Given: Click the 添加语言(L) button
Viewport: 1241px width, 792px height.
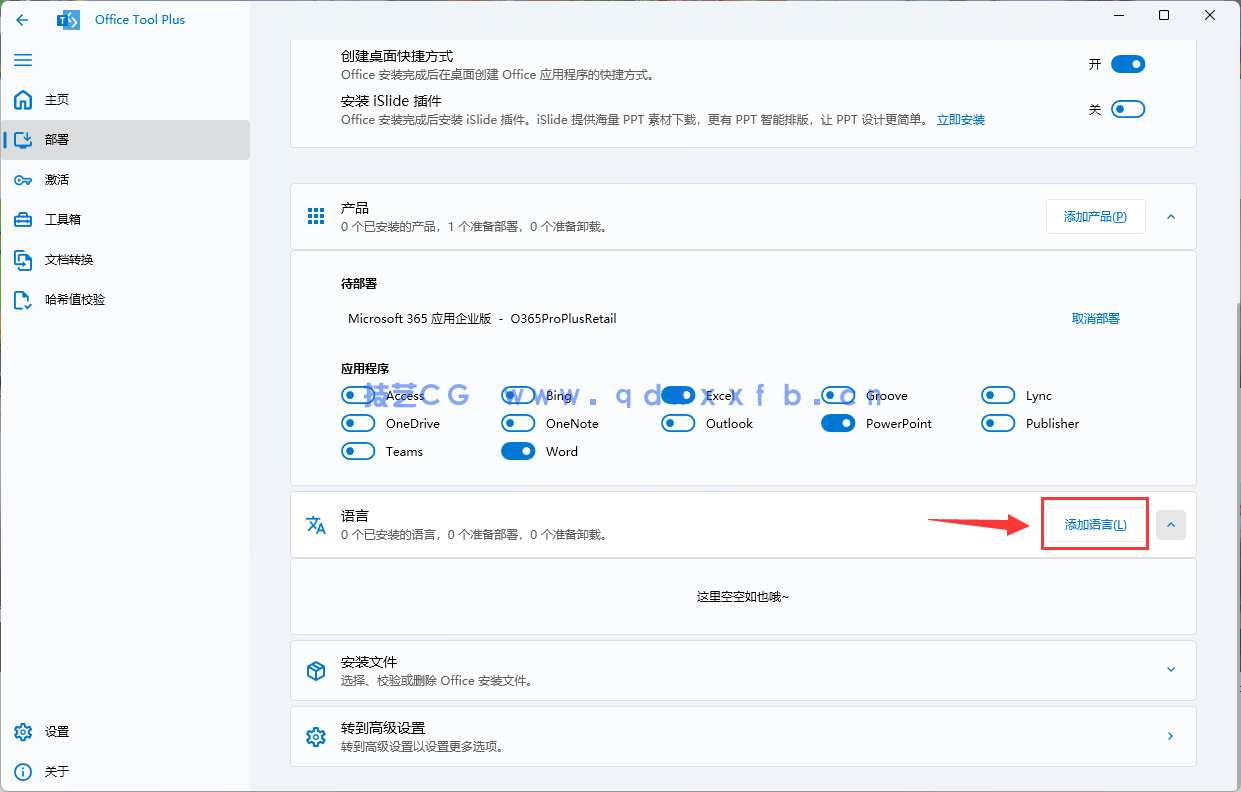Looking at the screenshot, I should [1094, 523].
